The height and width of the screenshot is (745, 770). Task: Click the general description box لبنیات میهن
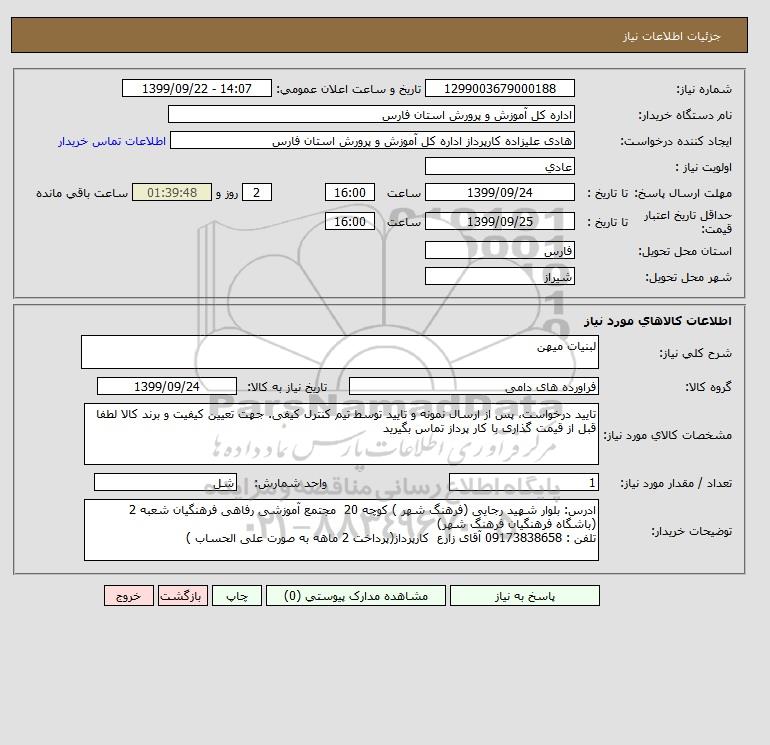coord(340,352)
